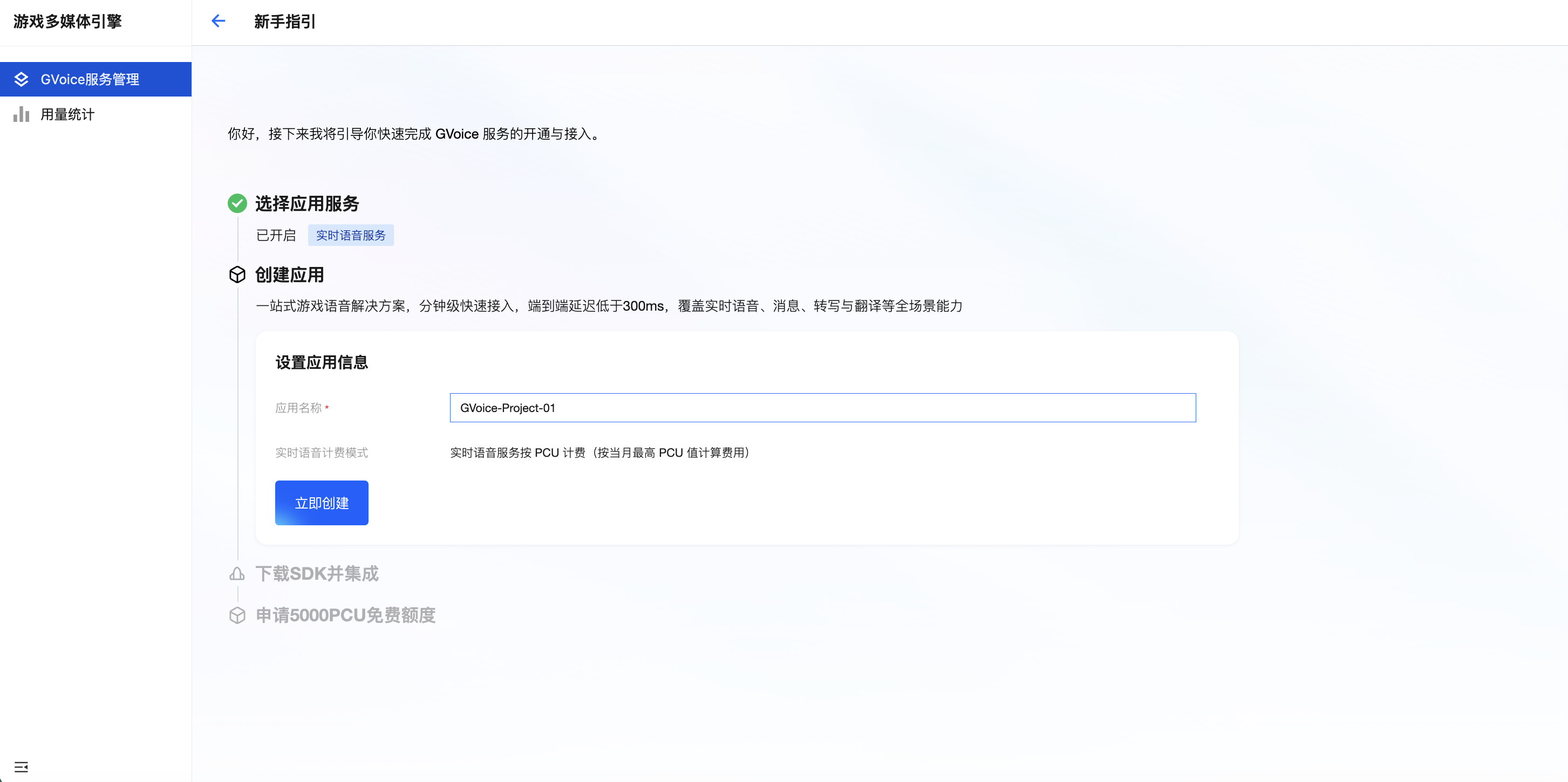Image resolution: width=1568 pixels, height=782 pixels.
Task: Click the 申请5000PCU免费额度 cube icon
Action: pyautogui.click(x=237, y=615)
